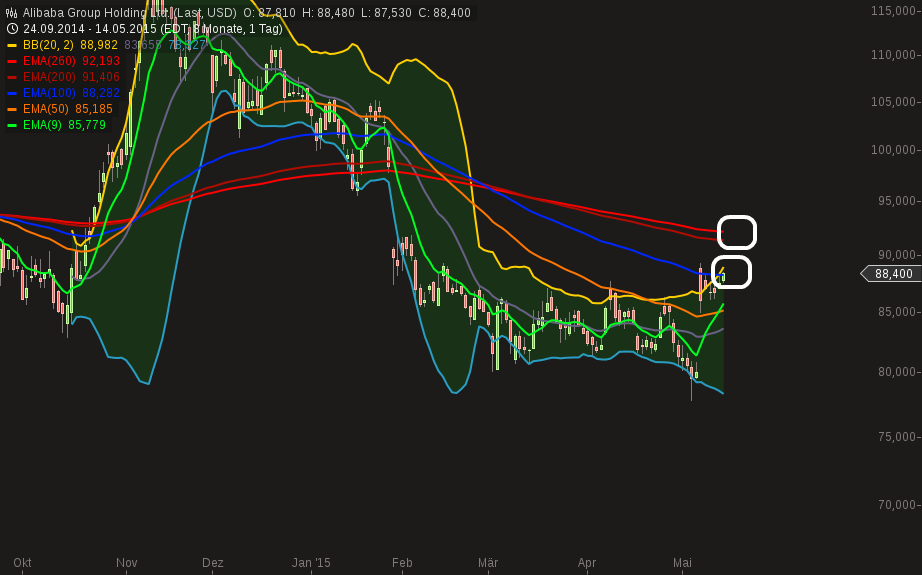Click the Mär month label on time axis
The image size is (922, 575).
point(488,563)
